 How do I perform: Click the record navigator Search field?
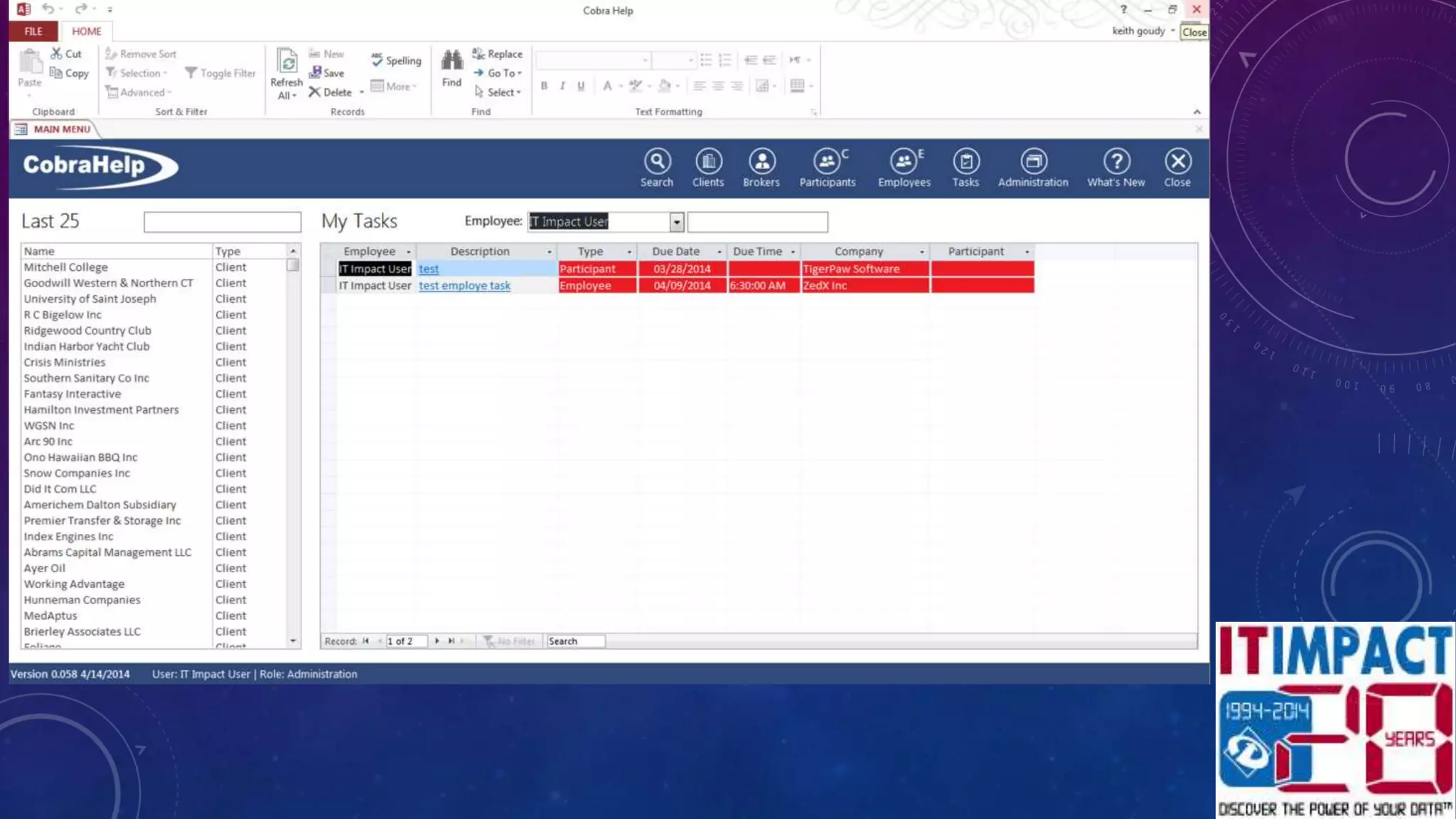tap(575, 641)
